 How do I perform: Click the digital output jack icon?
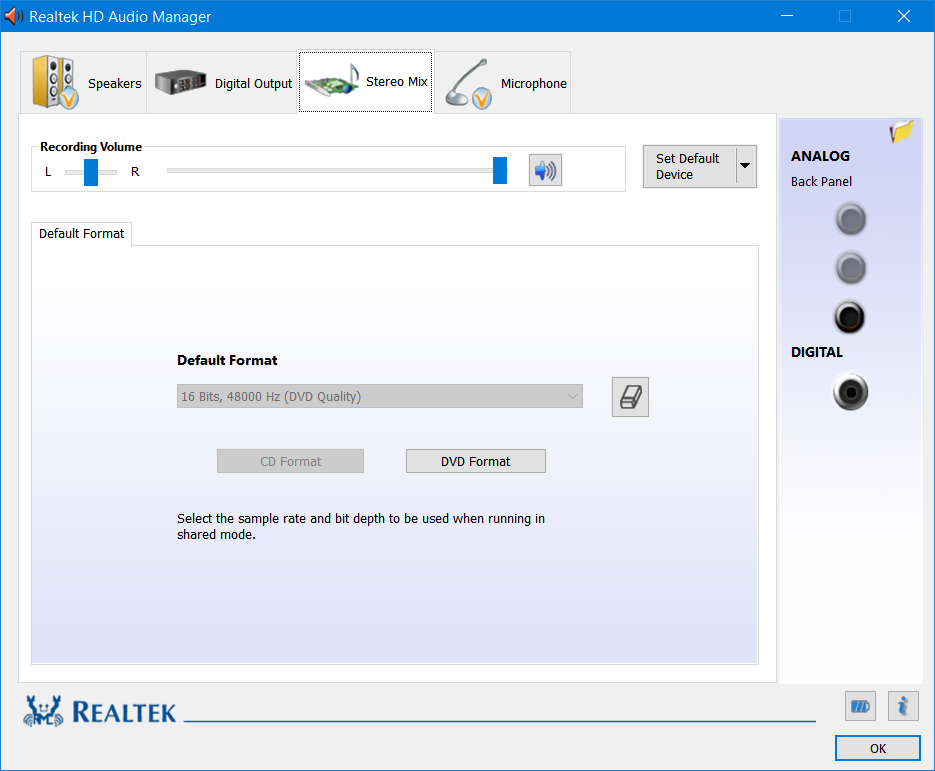tap(850, 392)
